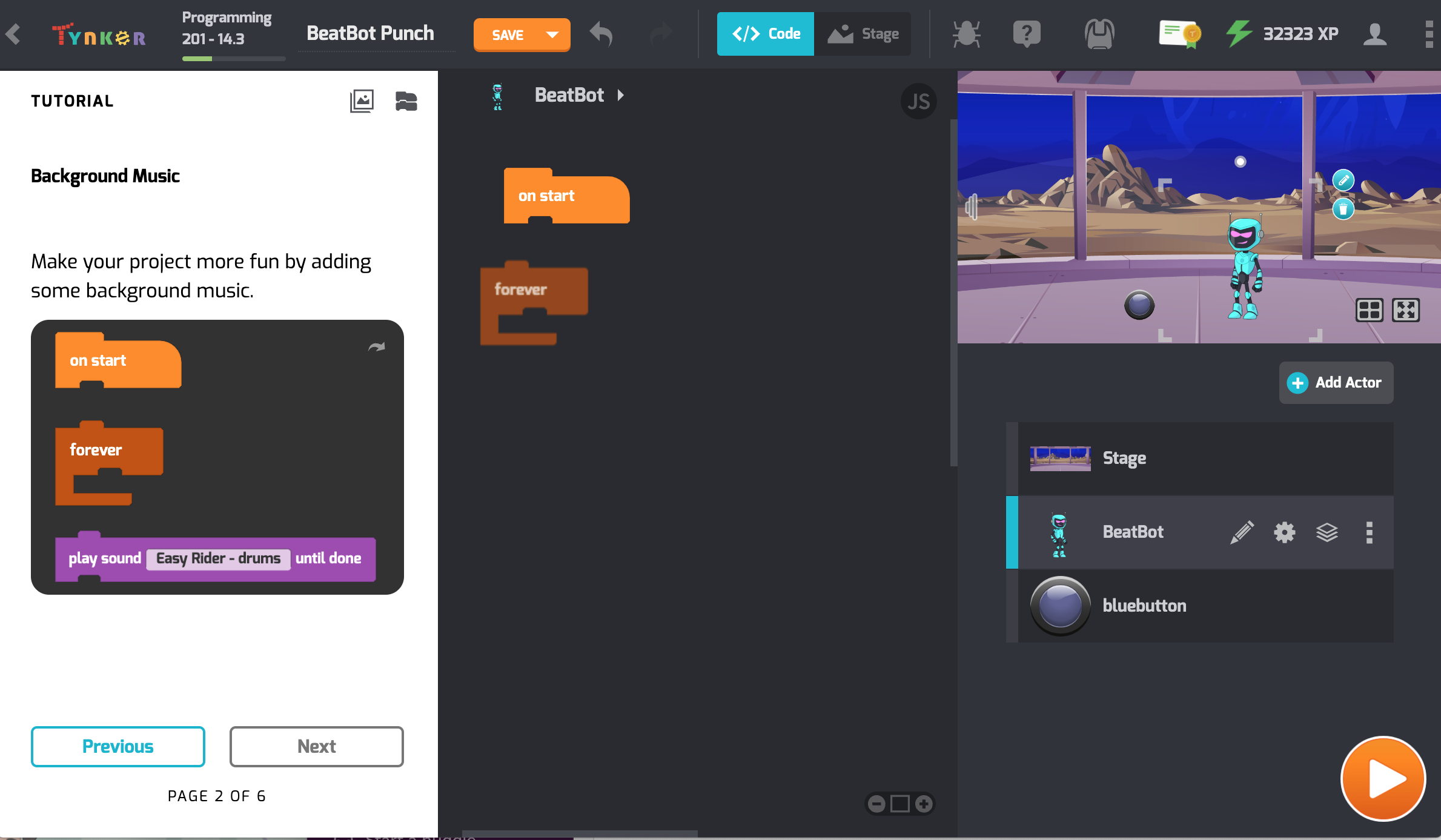Edit the BeatBot actor with the pencil icon

click(x=1242, y=532)
